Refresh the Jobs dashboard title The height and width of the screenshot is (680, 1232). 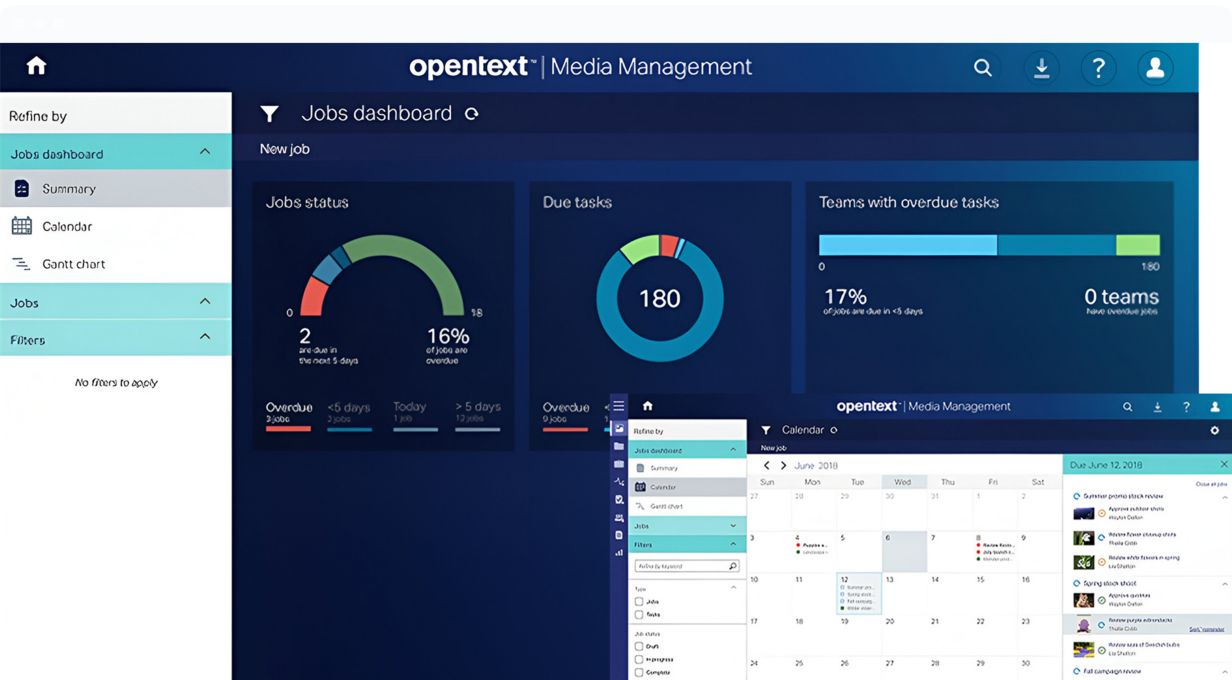pos(472,114)
